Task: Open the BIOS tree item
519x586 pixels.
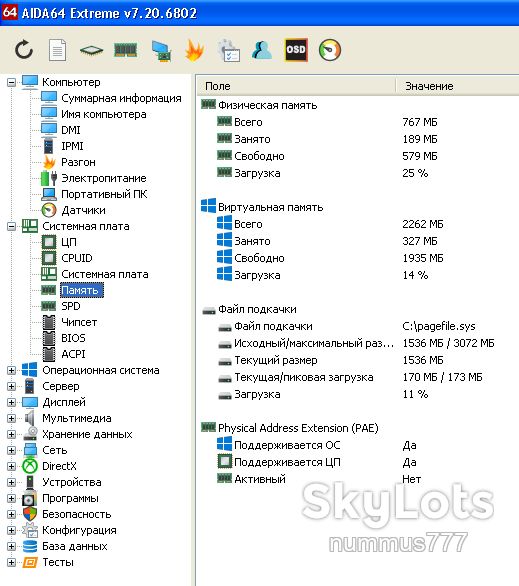Action: pyautogui.click(x=73, y=338)
